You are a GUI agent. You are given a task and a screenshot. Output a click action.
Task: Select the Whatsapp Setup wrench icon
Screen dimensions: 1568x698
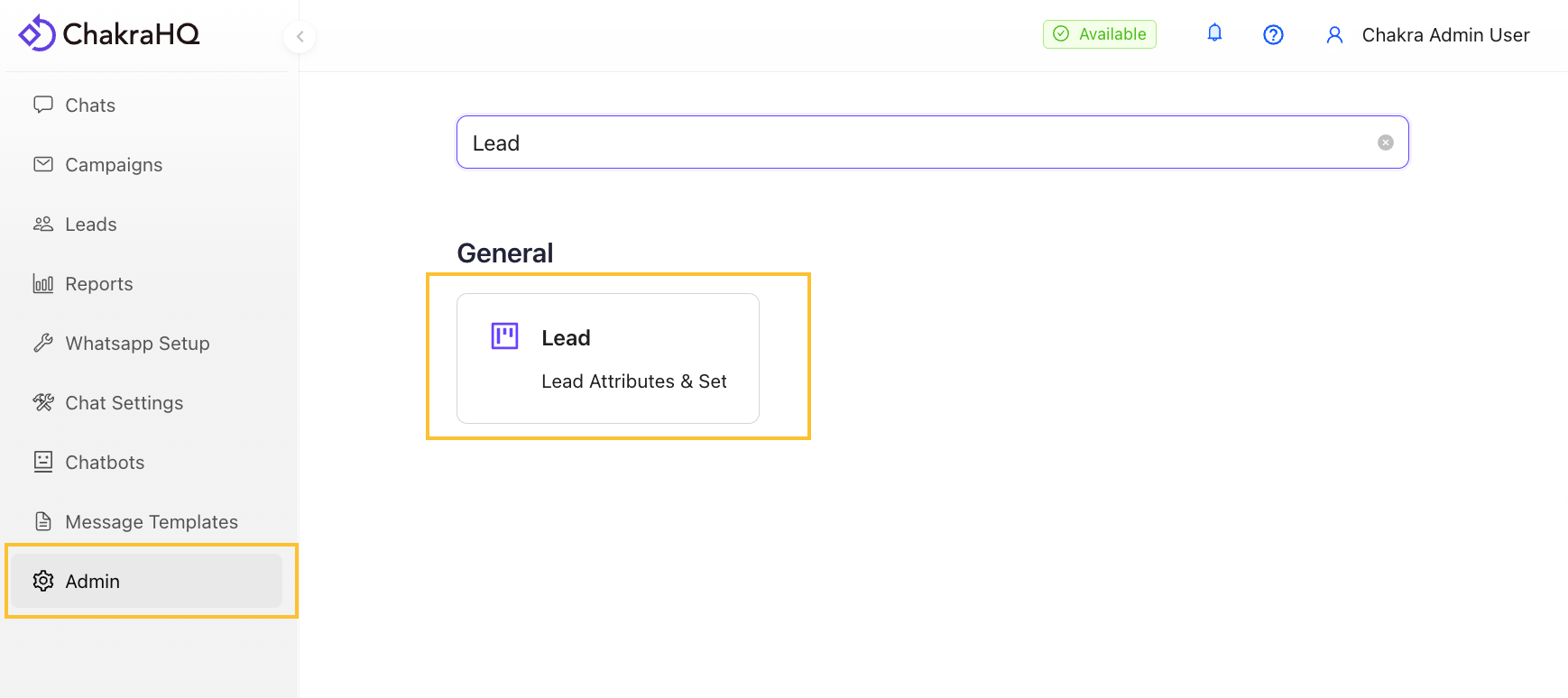coord(42,343)
